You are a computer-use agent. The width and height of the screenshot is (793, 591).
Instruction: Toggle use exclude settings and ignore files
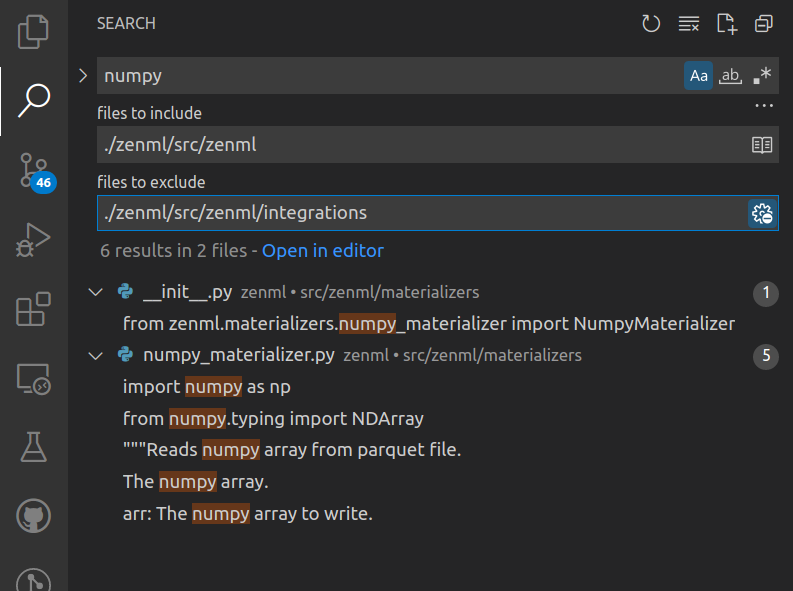[x=762, y=214]
